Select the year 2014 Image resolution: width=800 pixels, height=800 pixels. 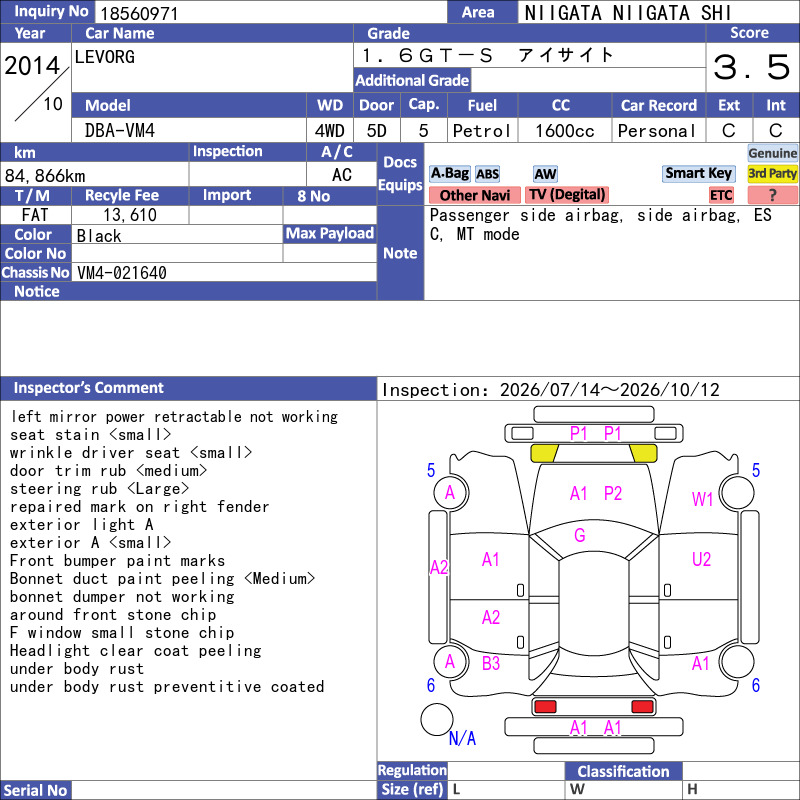pyautogui.click(x=32, y=66)
